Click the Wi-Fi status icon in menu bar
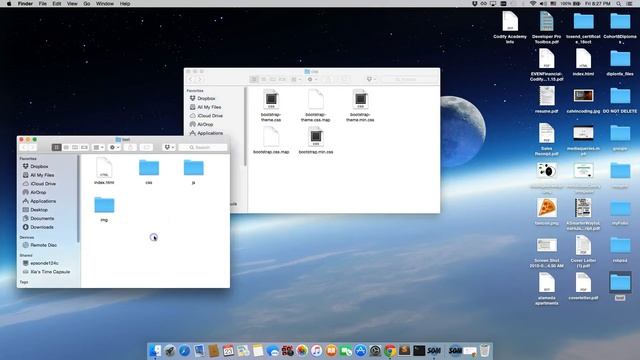 click(533, 3)
